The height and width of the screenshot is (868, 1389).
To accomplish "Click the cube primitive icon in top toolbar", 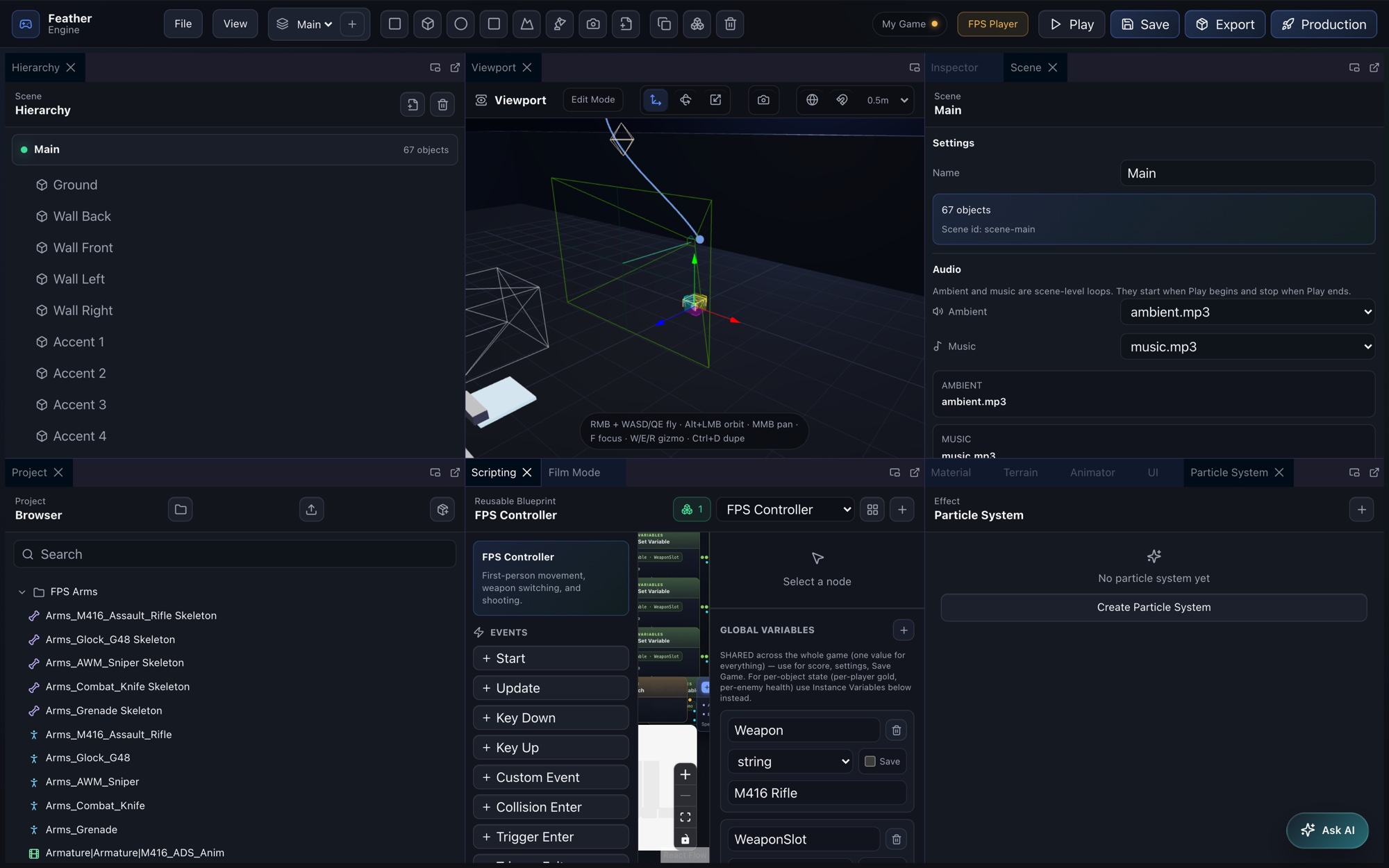I will click(428, 24).
